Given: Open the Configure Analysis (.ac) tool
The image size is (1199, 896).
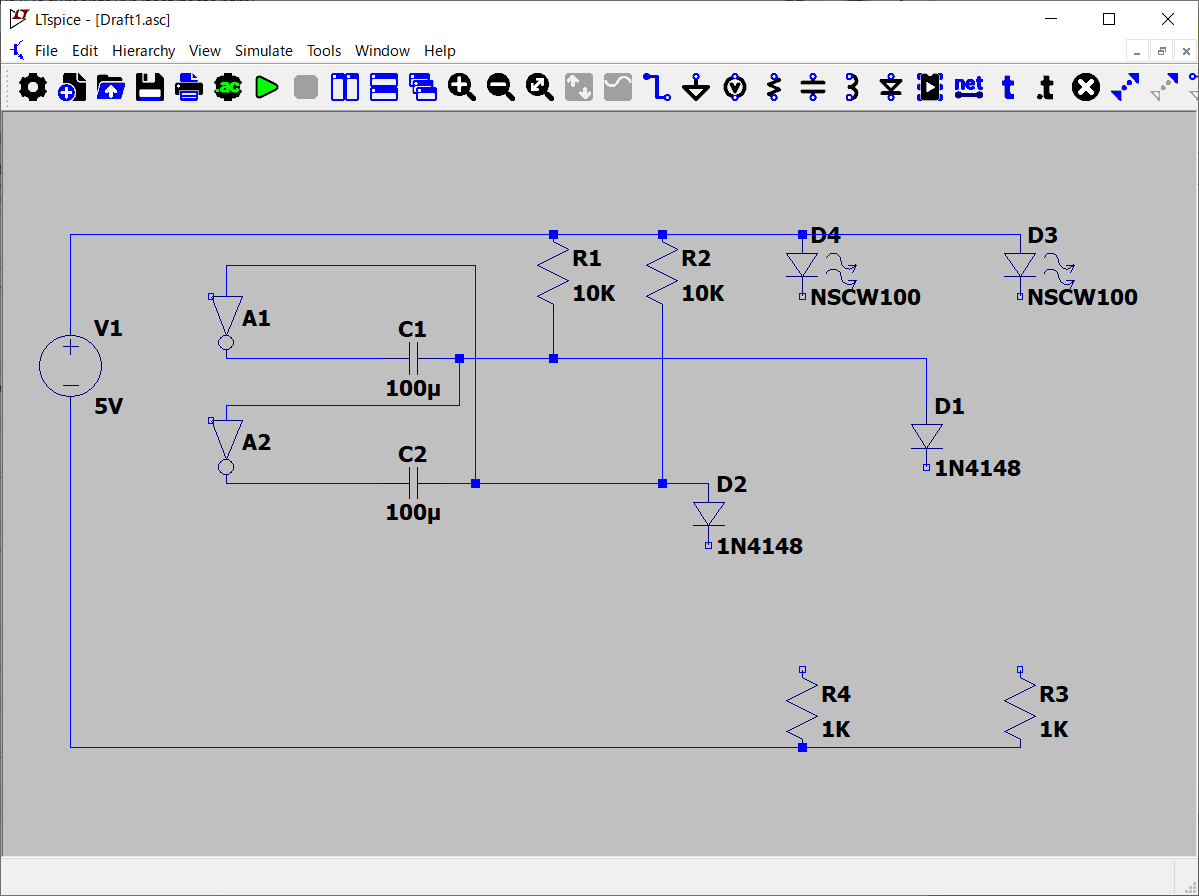Looking at the screenshot, I should (228, 88).
